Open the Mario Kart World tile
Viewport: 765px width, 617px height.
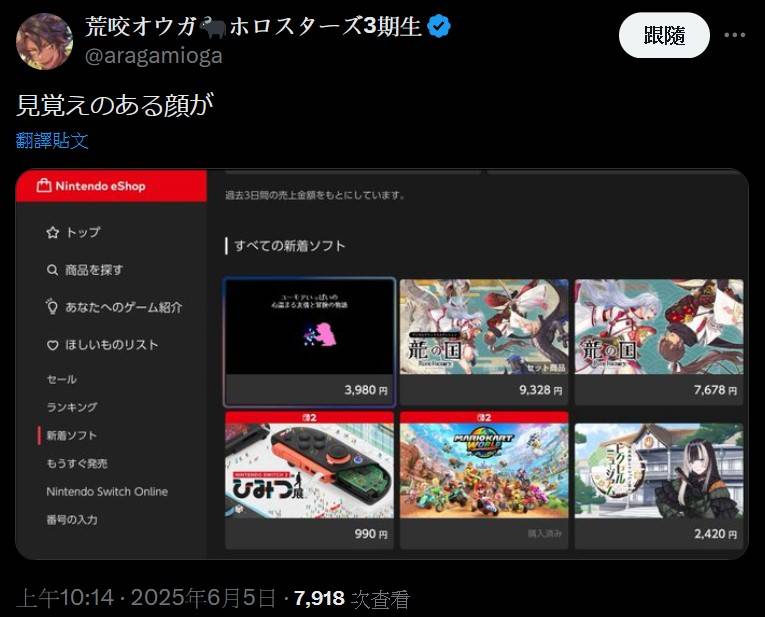(484, 480)
